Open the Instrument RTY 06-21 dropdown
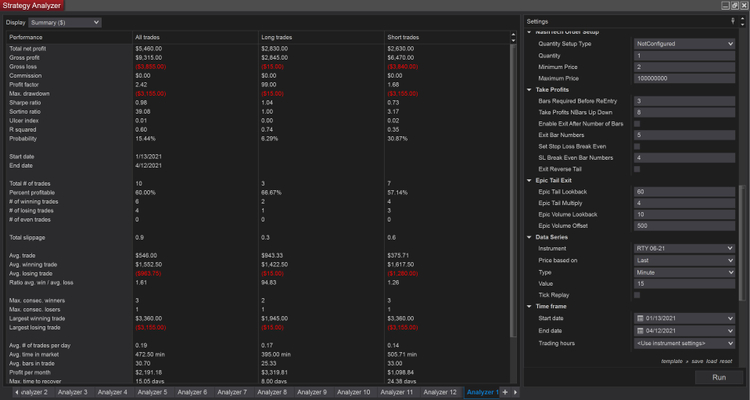750x400 pixels. [684, 248]
